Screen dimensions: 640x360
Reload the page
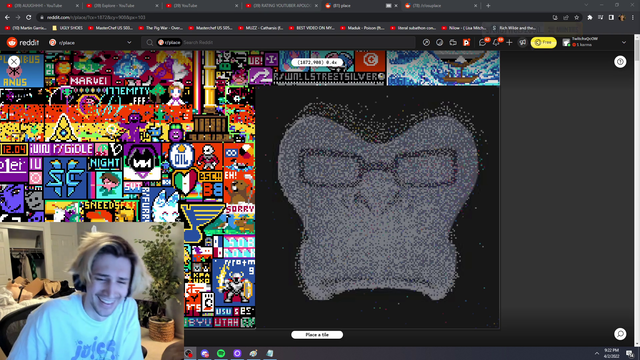pyautogui.click(x=29, y=18)
